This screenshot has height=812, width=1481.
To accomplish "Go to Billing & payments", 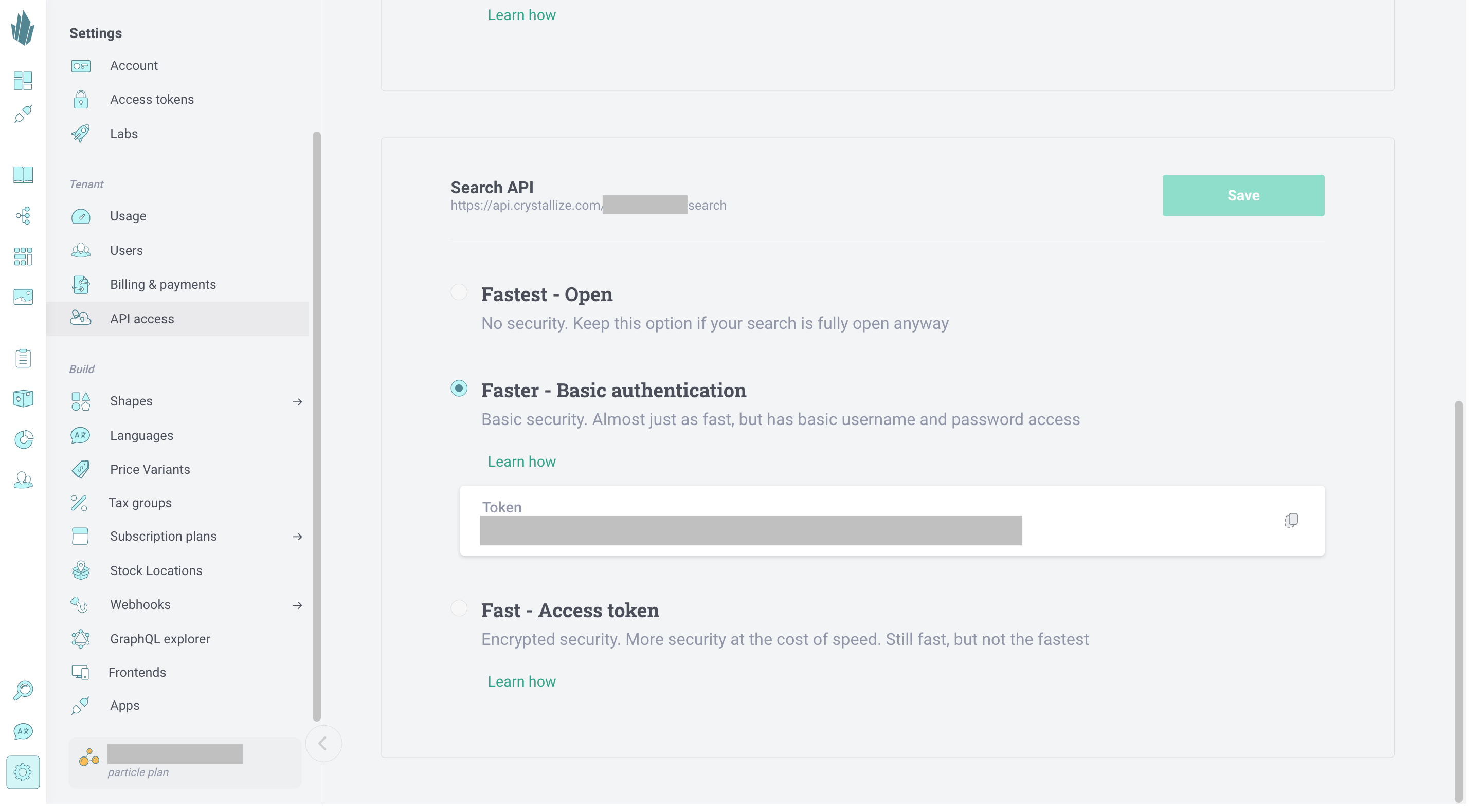I will click(x=162, y=285).
